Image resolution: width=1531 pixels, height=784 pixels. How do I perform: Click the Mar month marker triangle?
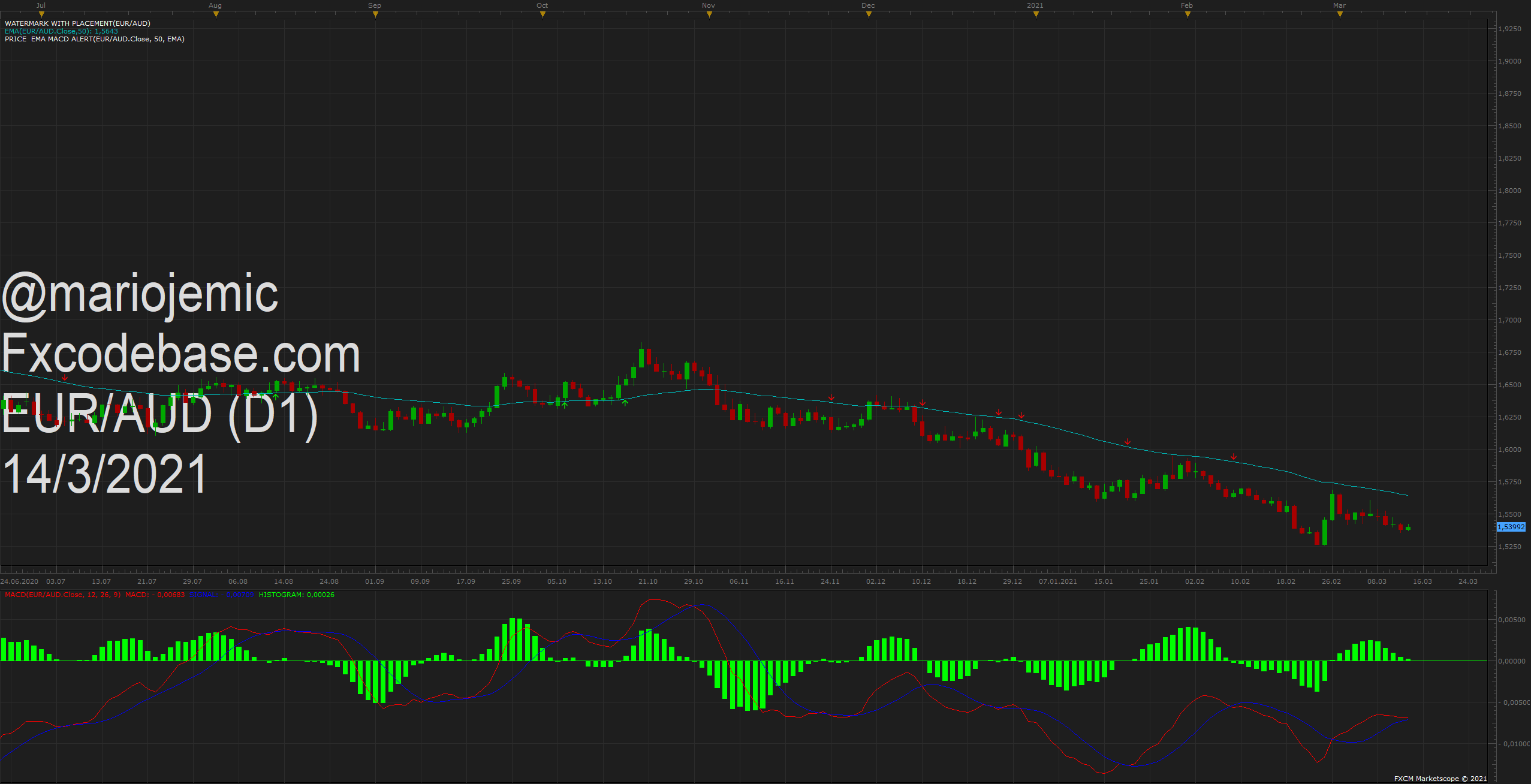point(1340,14)
